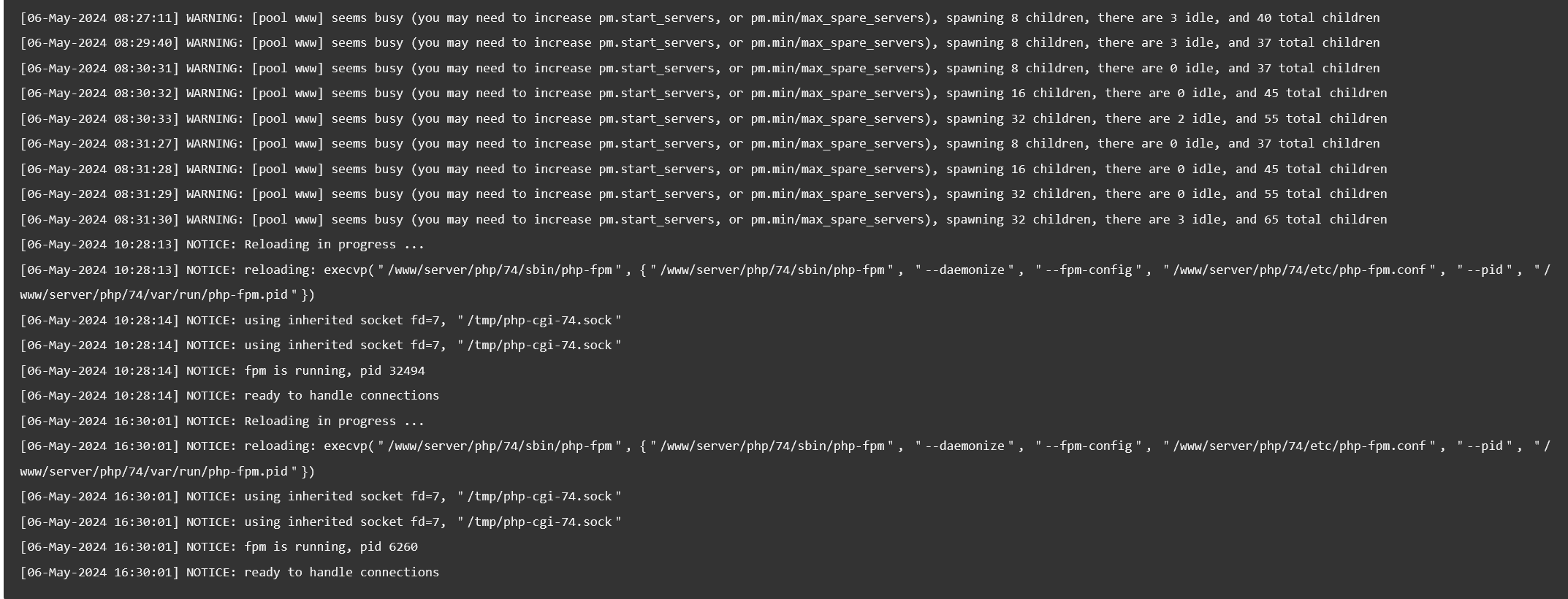Click the 16:30:01 reloading execvp line
Viewport: 1568px width, 599px height.
pyautogui.click(x=785, y=459)
